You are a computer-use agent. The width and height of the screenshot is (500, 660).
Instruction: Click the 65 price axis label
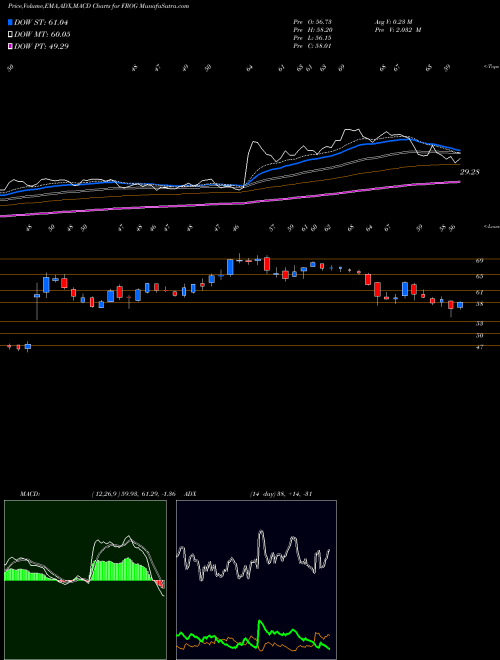[479, 277]
